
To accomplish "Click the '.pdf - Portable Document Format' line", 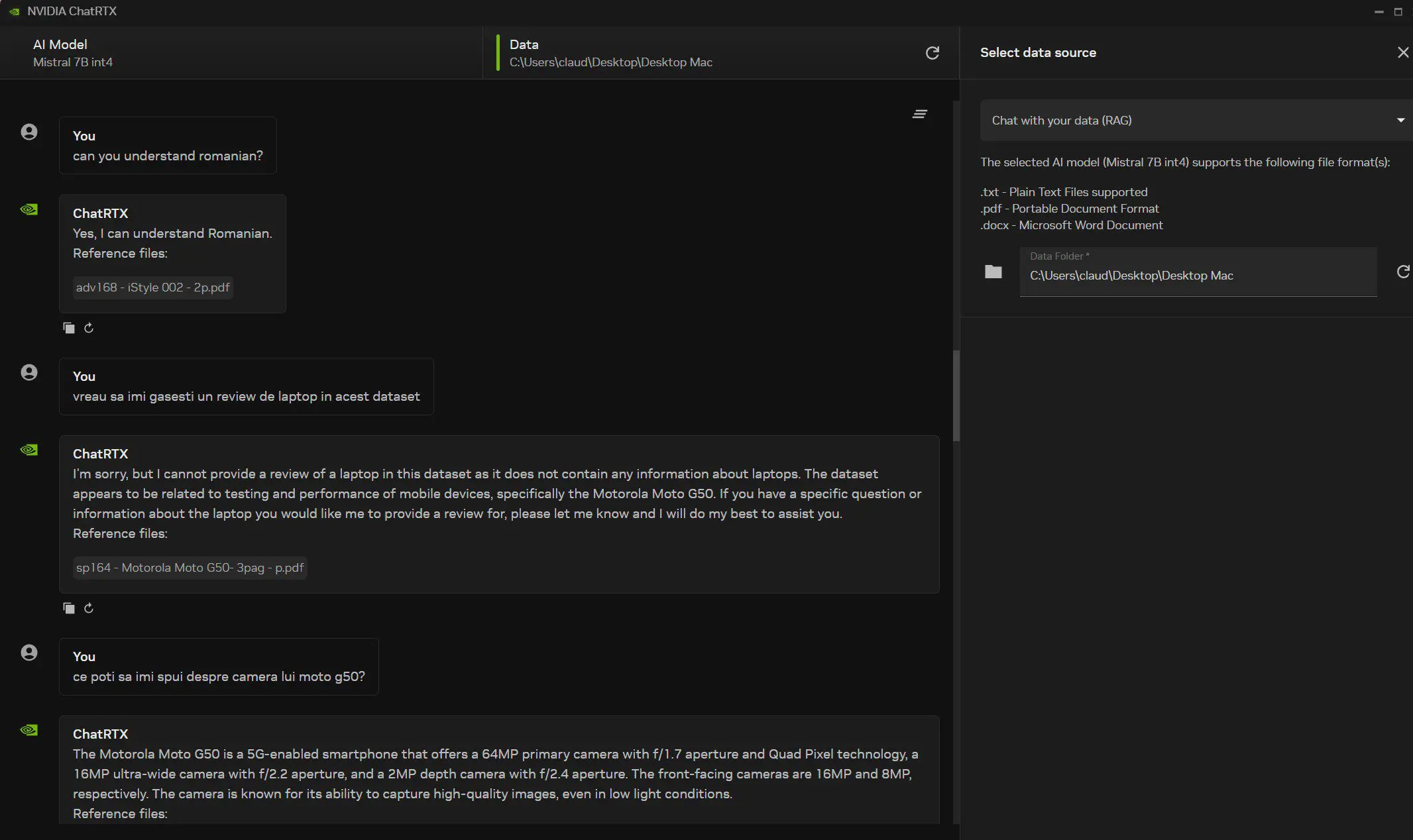I will 1070,209.
